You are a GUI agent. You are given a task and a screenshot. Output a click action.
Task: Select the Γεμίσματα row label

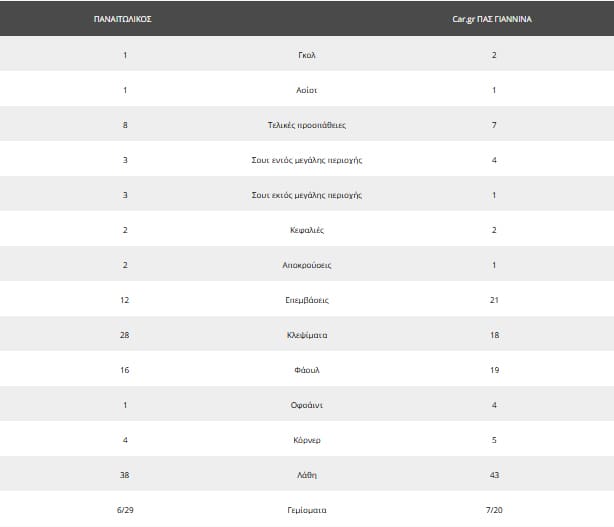pyautogui.click(x=306, y=510)
